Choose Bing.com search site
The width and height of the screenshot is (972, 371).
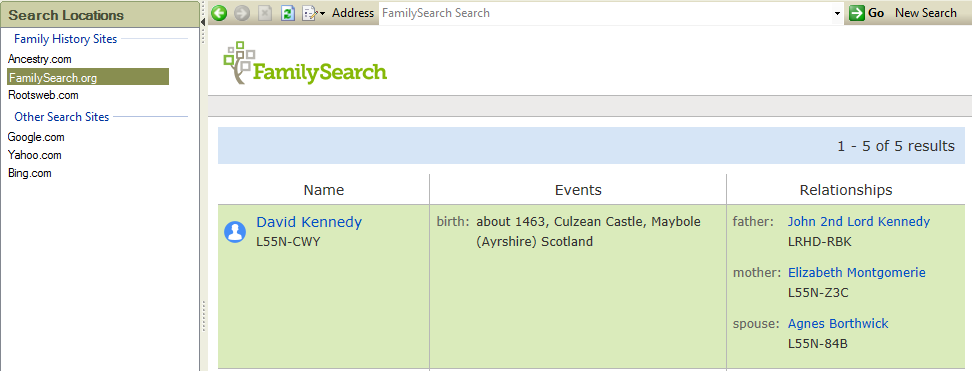30,173
